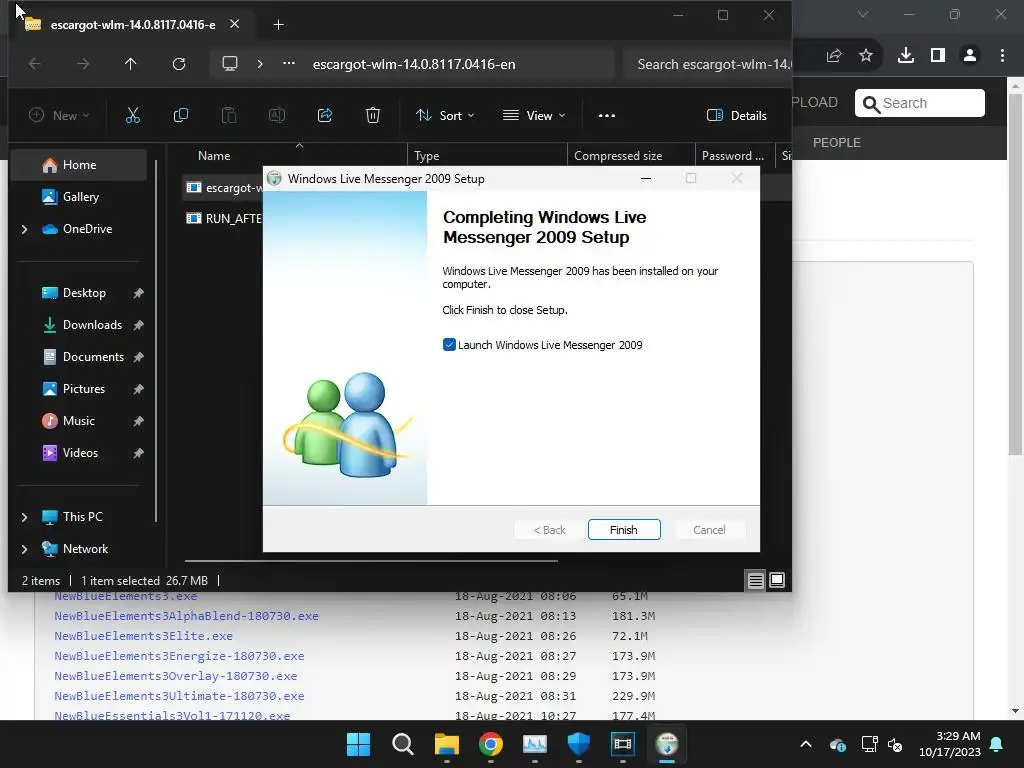This screenshot has width=1024, height=768.
Task: Click the Chrome downloads icon
Action: point(906,56)
